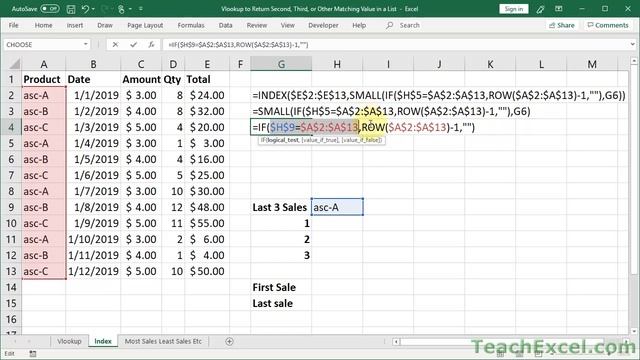Switch to the View ribbon tab
Viewport: 640px width, 360px height.
pos(287,25)
